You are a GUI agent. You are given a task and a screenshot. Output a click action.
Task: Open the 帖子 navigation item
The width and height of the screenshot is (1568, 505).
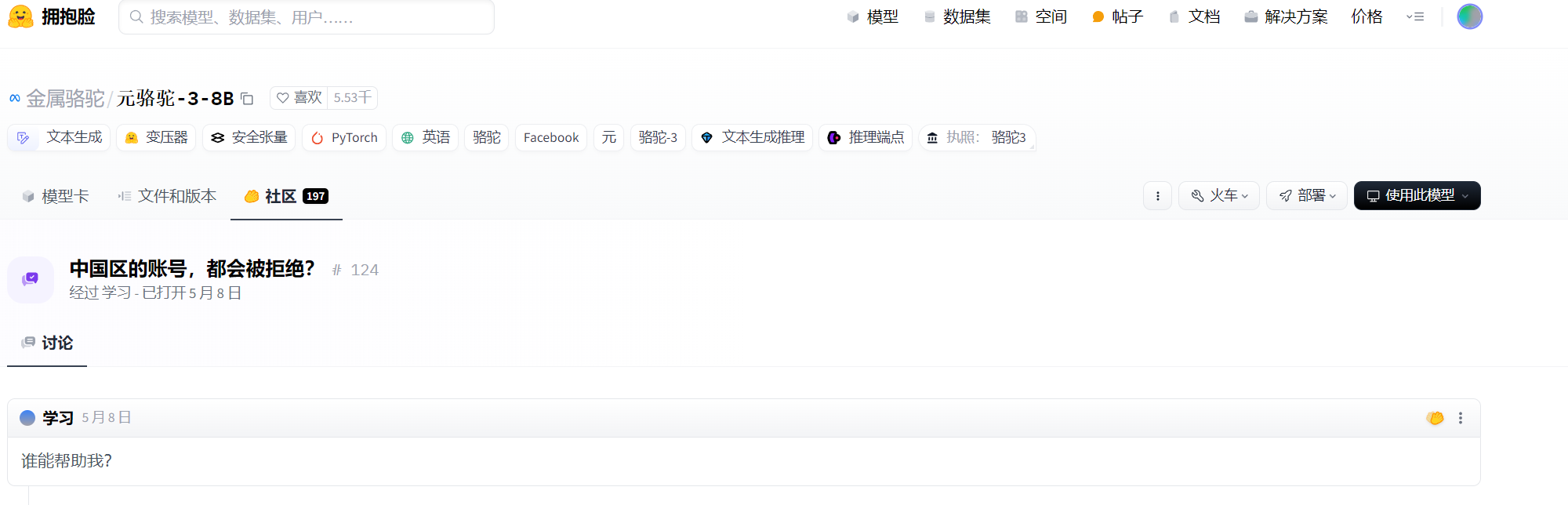coord(1117,16)
